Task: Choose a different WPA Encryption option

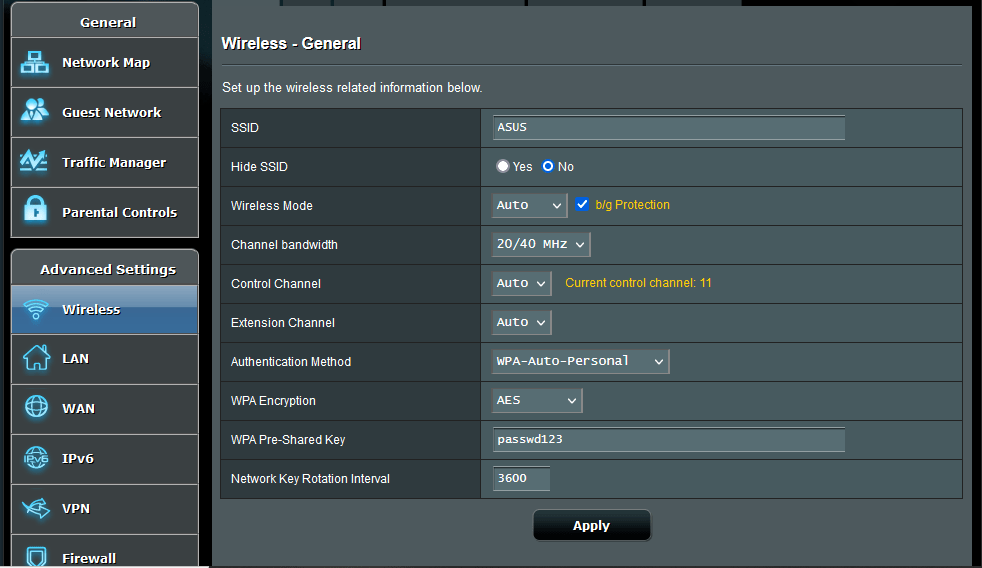Action: click(x=537, y=400)
